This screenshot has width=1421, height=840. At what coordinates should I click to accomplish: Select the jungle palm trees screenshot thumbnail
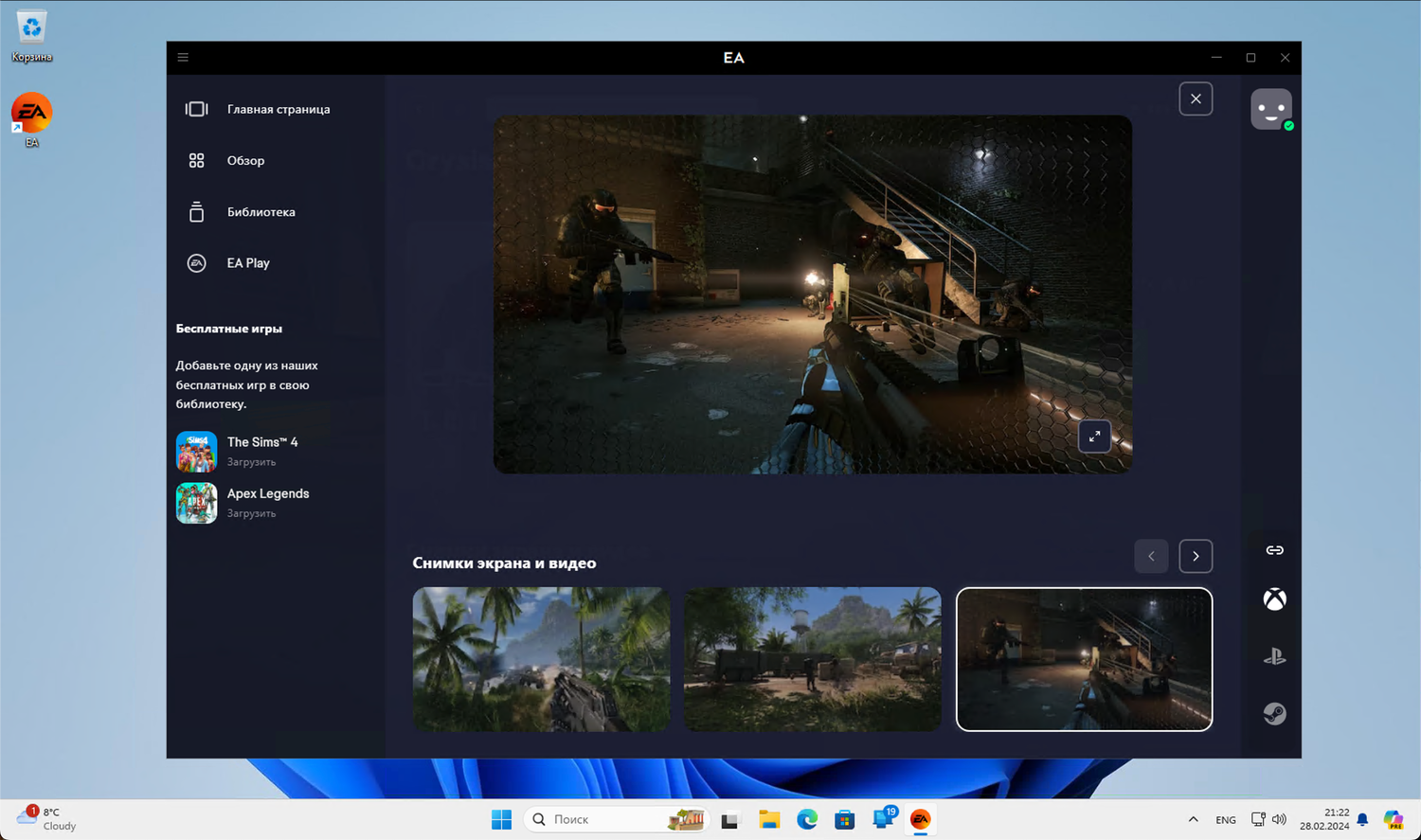click(x=541, y=659)
